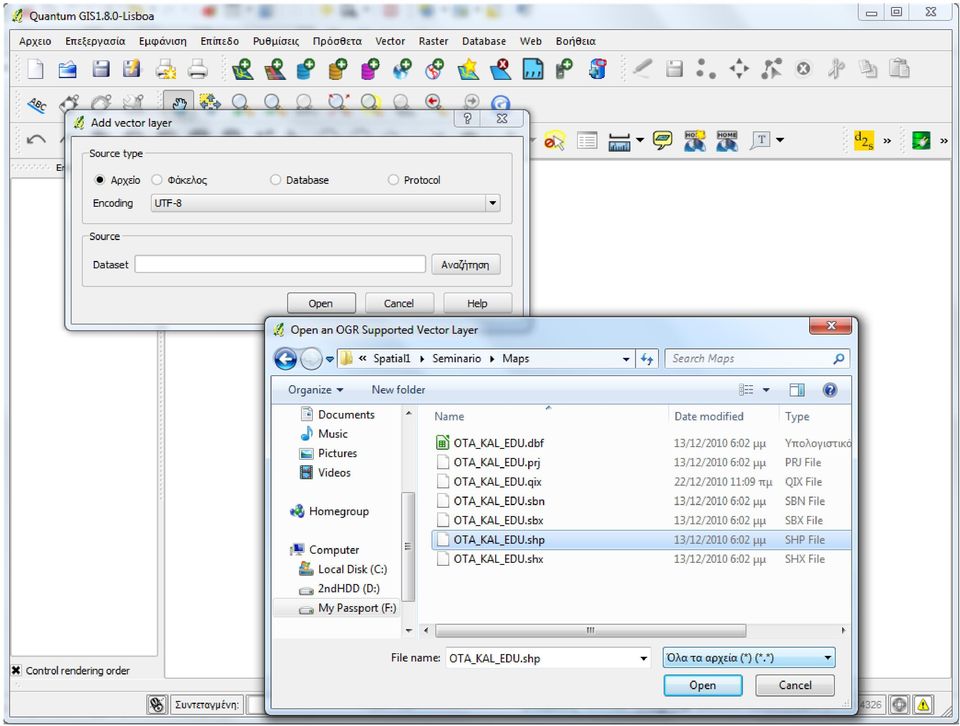
Task: Expand the Measure tool dropdown arrow
Action: [640, 140]
